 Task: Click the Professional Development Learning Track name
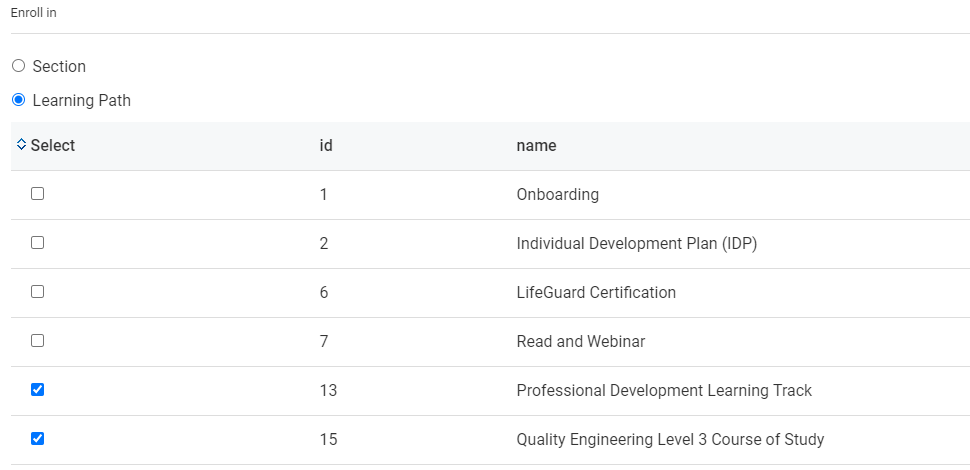[664, 391]
